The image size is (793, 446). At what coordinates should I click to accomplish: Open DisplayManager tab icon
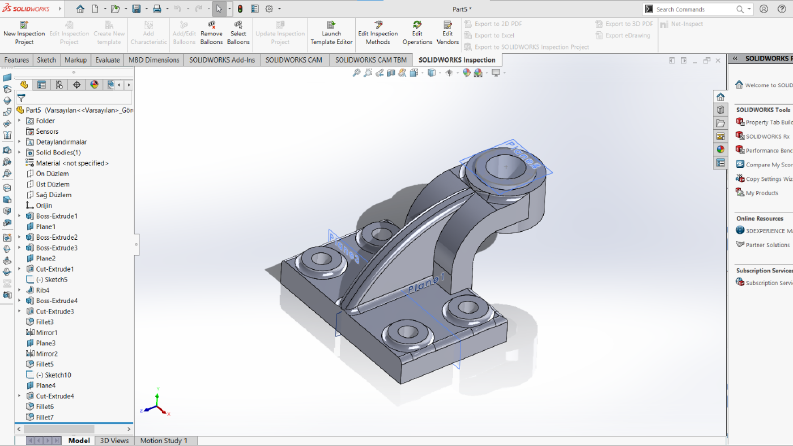94,85
